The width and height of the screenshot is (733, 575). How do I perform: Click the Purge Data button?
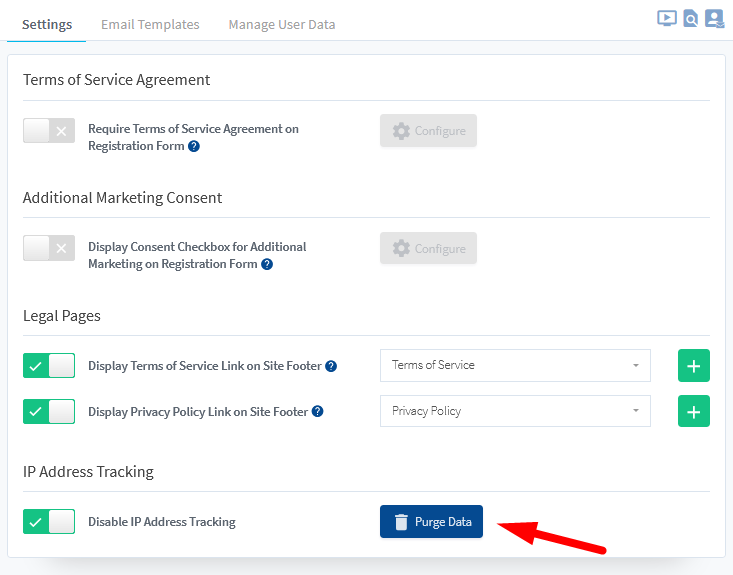[x=431, y=521]
